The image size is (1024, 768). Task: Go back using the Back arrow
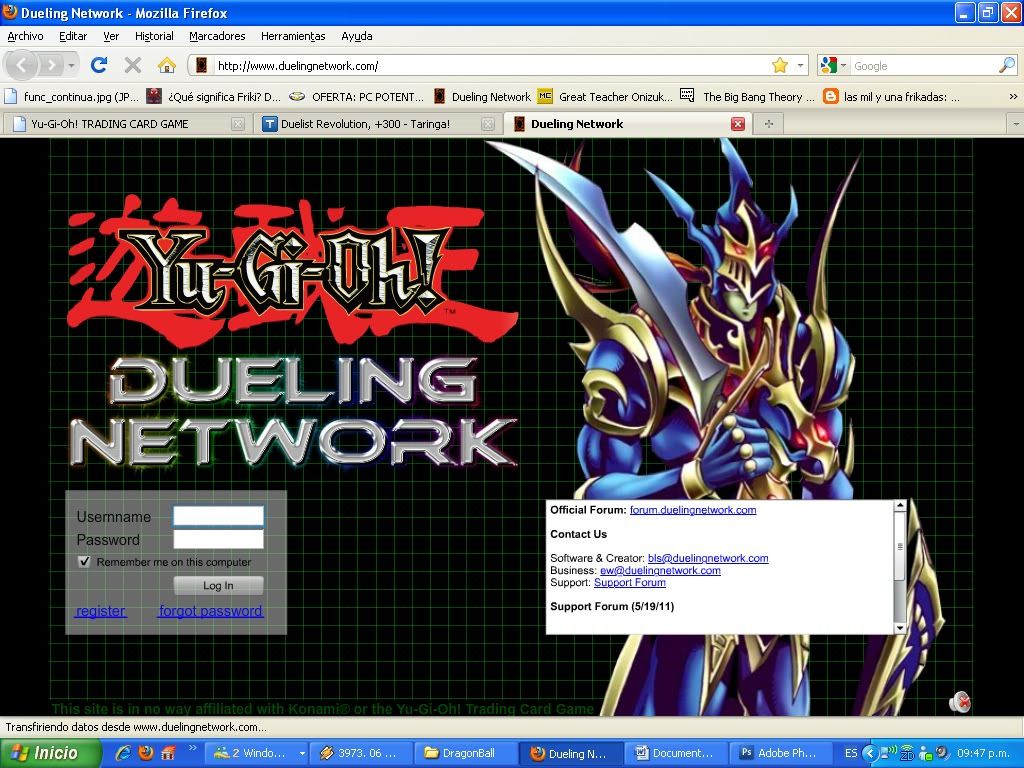pos(21,65)
